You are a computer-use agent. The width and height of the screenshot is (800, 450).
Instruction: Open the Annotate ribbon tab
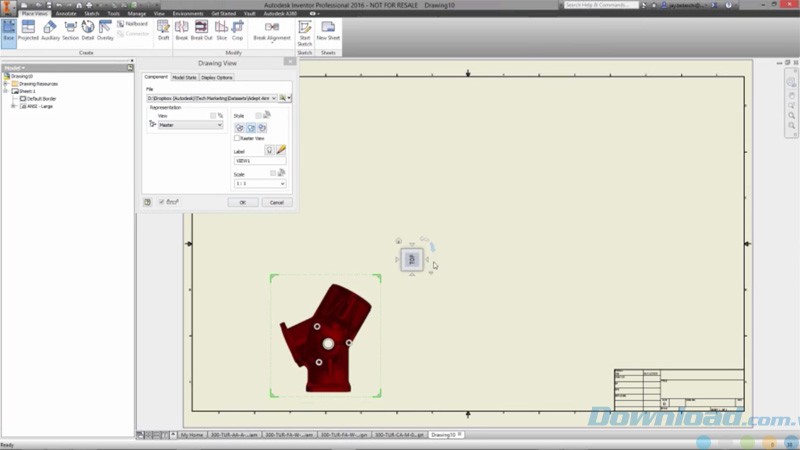66,13
